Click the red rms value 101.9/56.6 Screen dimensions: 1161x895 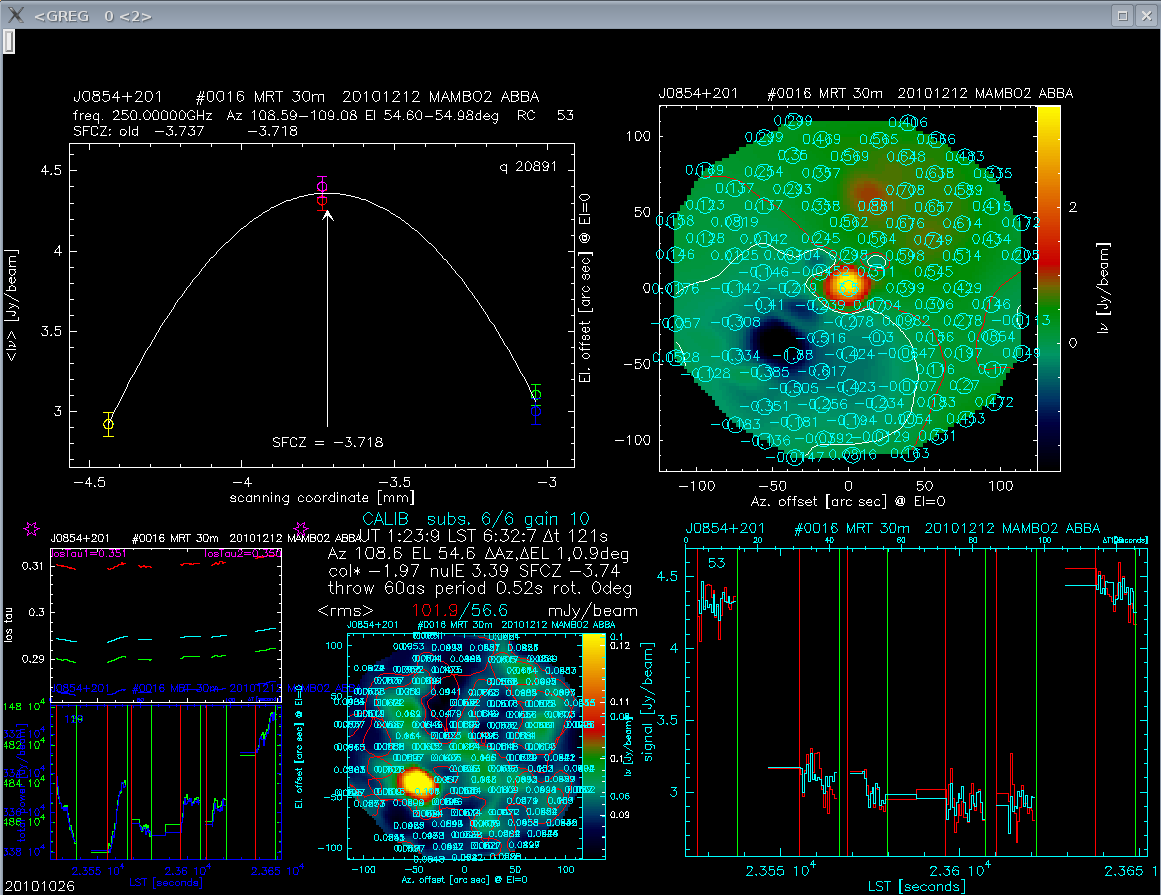coord(439,610)
